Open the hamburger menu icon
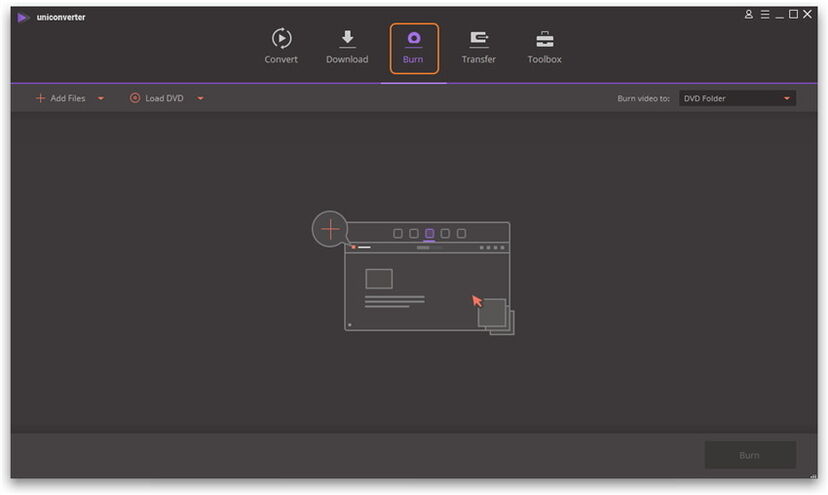828x495 pixels. click(x=765, y=14)
